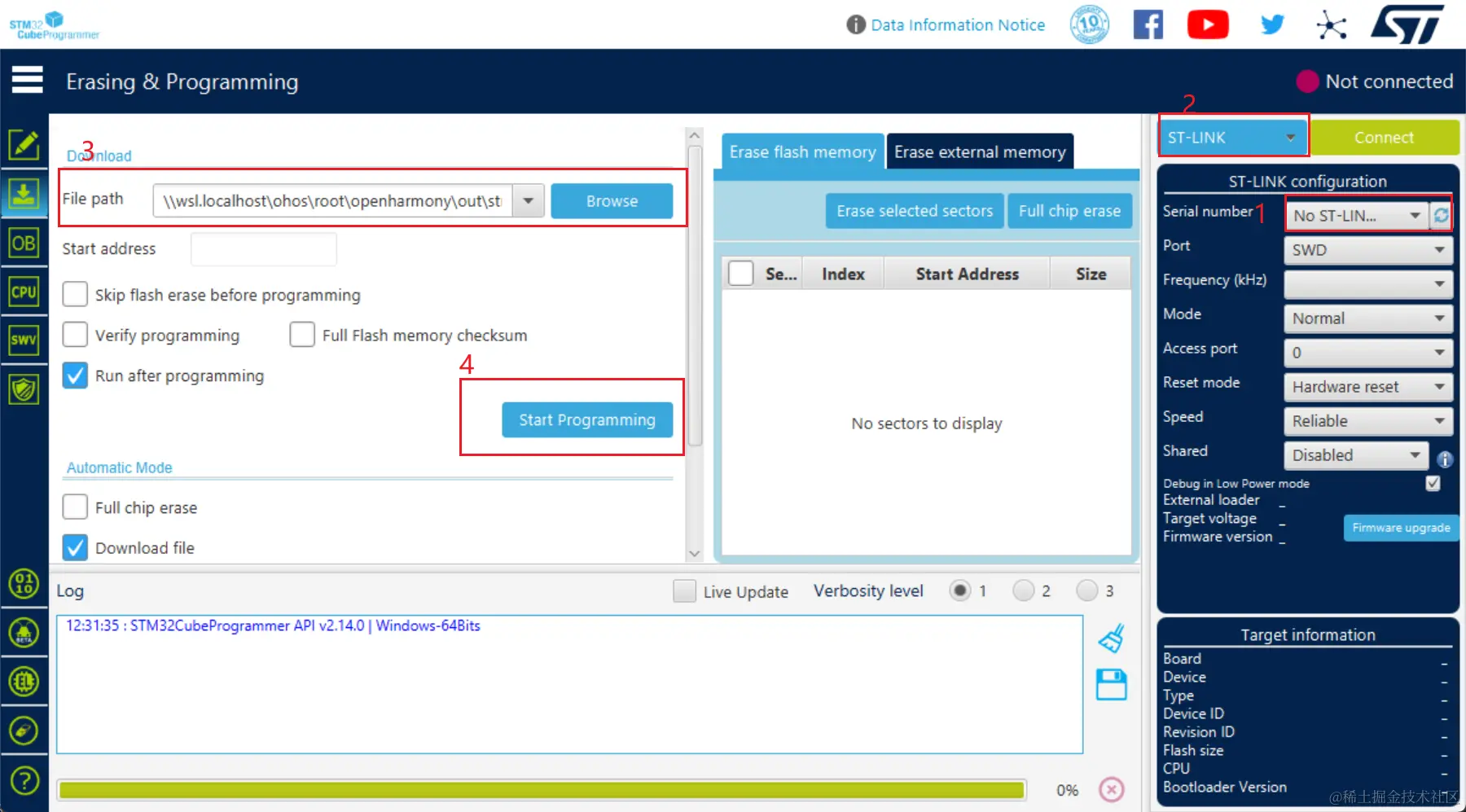Open the Mode Normal dropdown
The image size is (1466, 812).
[1368, 318]
